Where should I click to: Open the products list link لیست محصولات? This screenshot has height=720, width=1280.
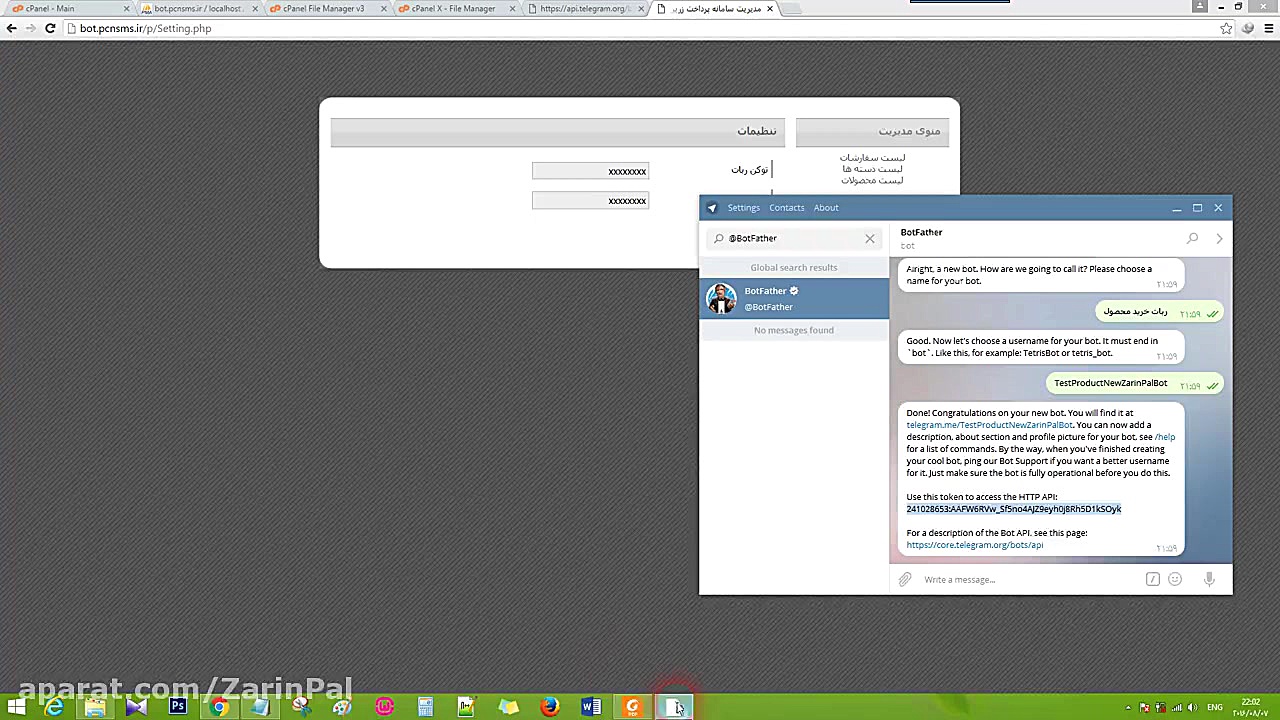(872, 180)
